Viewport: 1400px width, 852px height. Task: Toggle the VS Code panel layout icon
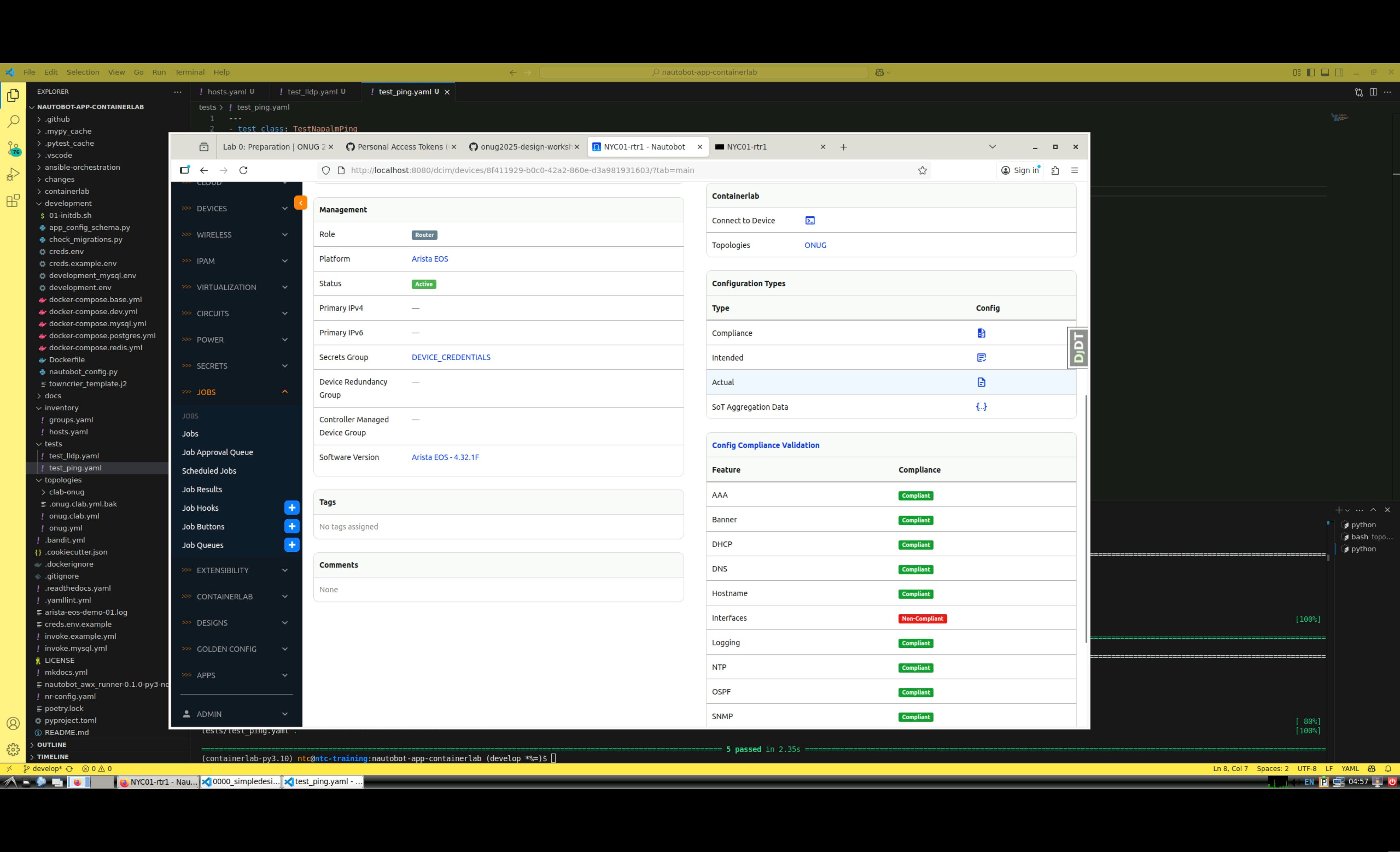(1325, 72)
